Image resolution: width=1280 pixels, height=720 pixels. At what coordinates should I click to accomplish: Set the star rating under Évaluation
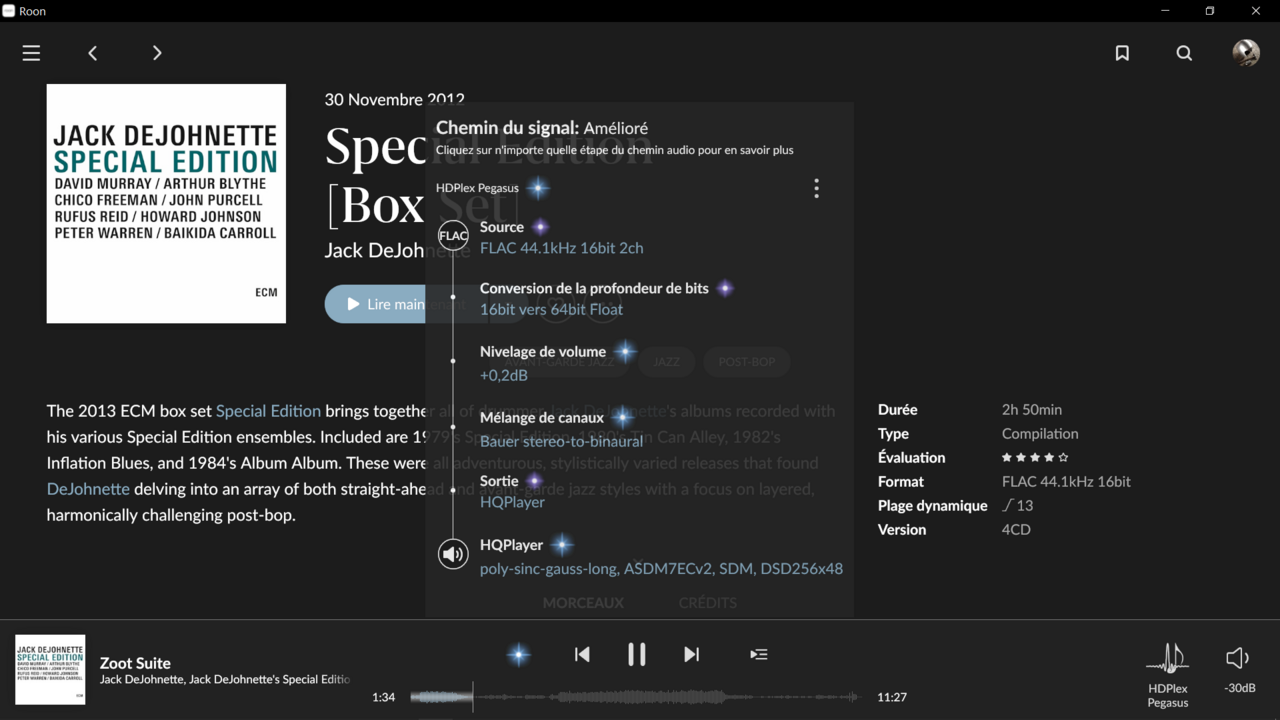1035,457
